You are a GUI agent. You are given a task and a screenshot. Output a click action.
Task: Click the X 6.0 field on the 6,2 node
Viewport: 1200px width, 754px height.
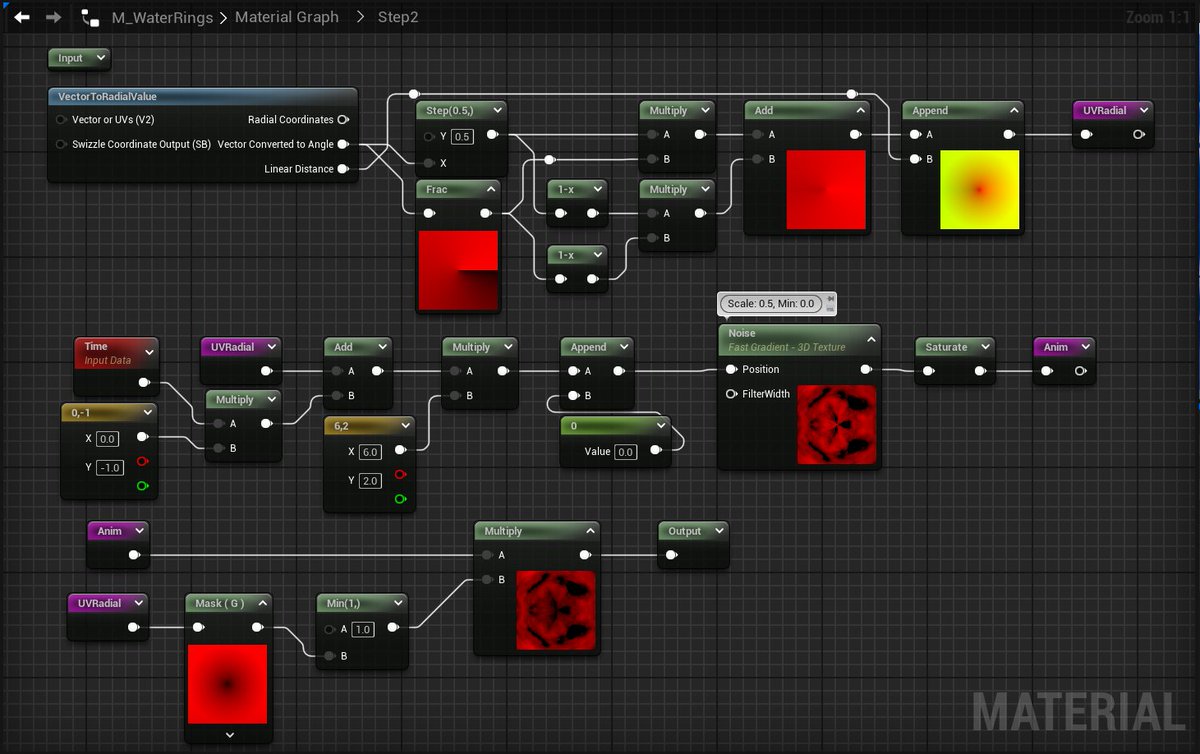click(371, 452)
